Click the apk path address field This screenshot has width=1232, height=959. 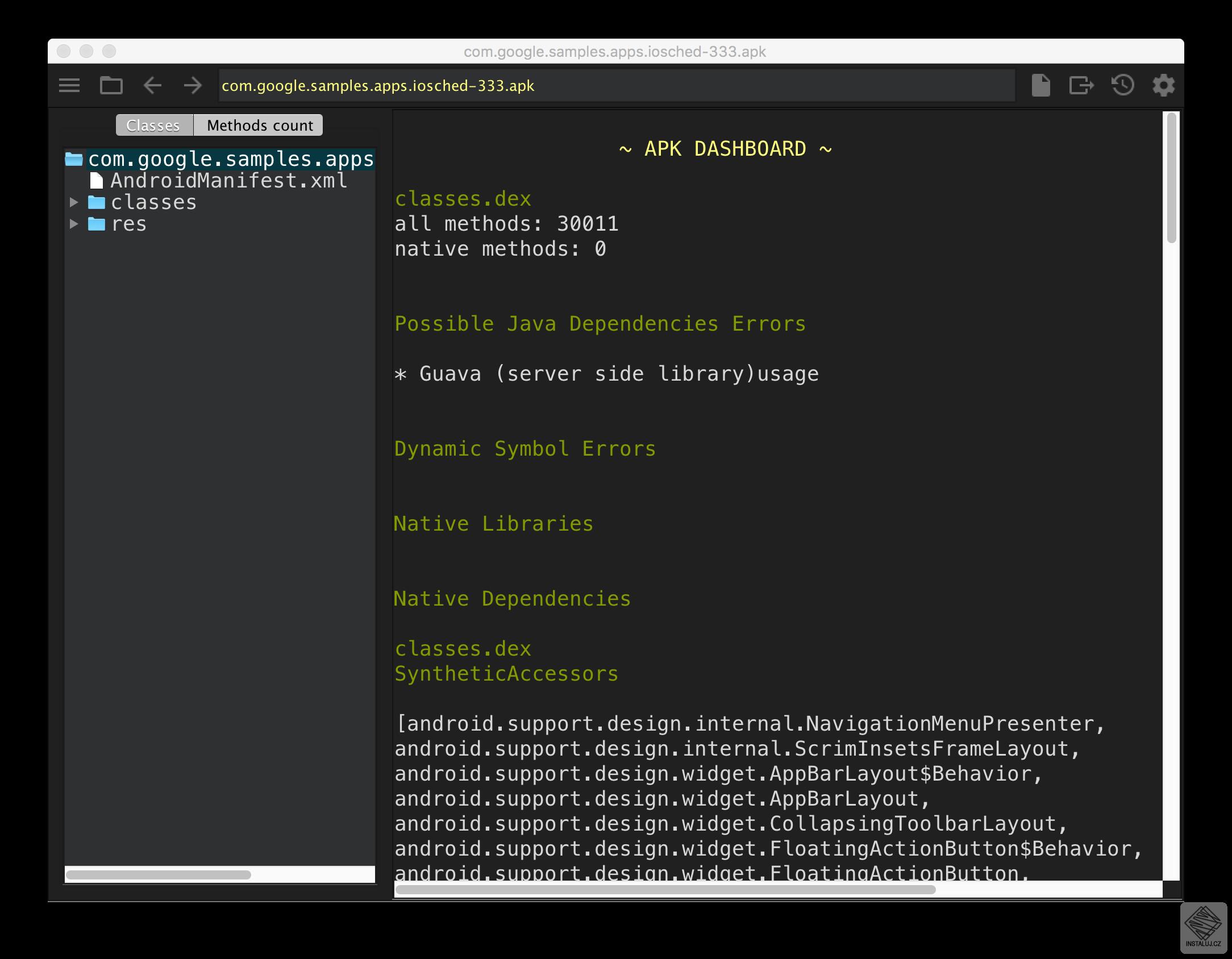click(617, 86)
